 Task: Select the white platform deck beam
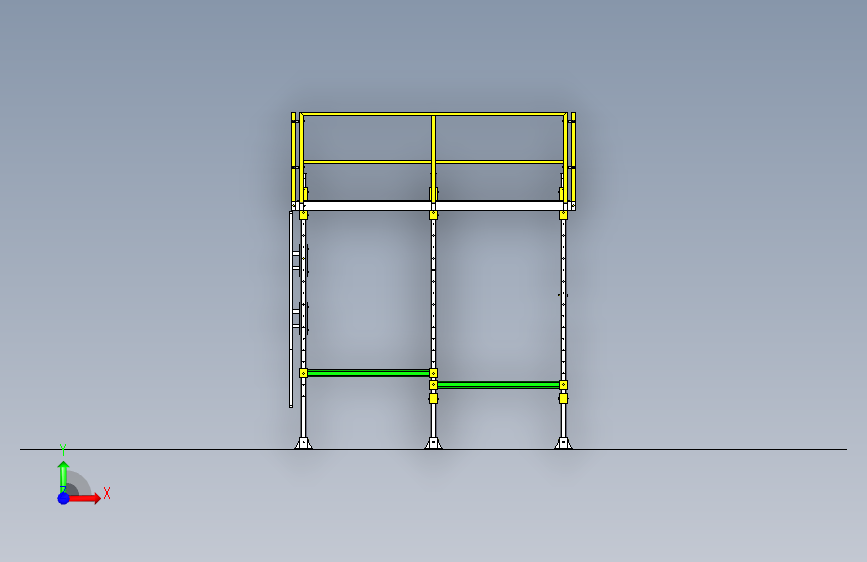[434, 206]
